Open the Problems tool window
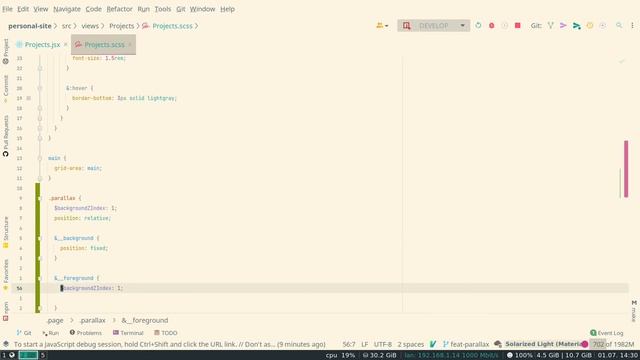 pos(85,333)
